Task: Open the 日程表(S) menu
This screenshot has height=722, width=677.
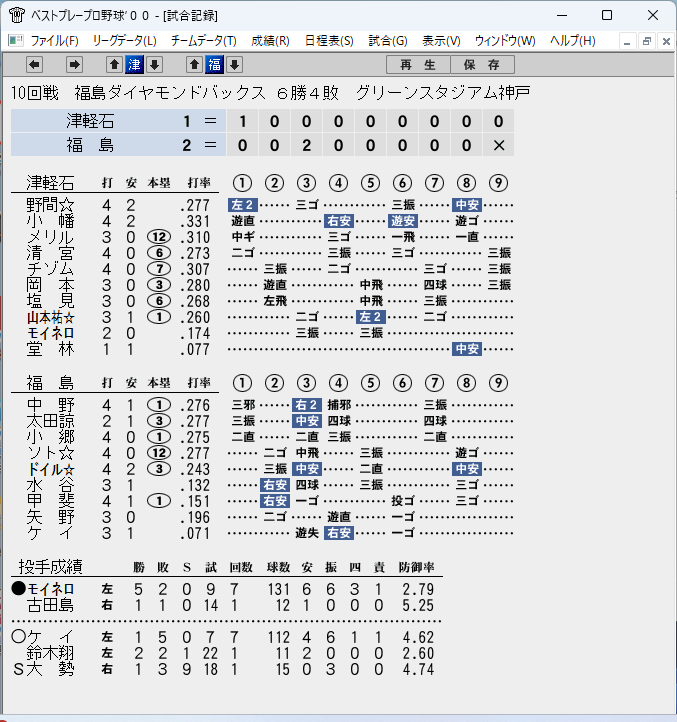Action: pos(329,41)
